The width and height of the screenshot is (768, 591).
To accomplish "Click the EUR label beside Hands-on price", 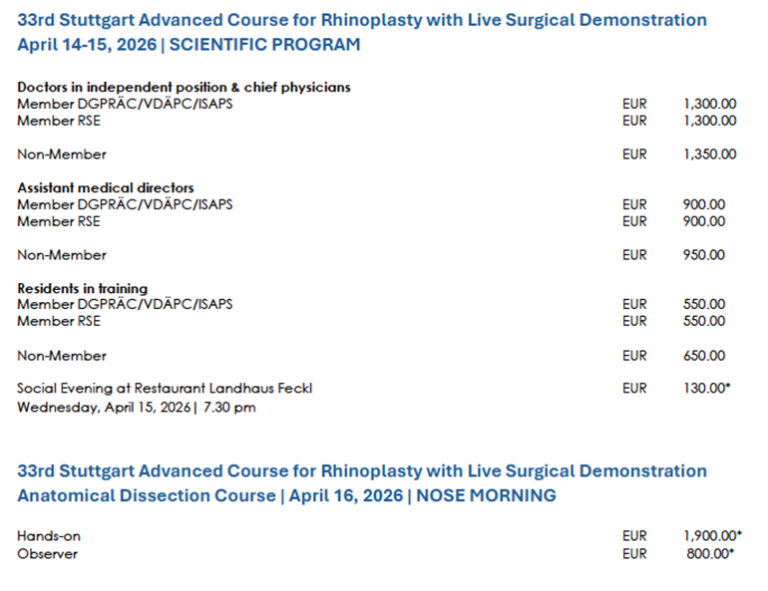I will (x=634, y=536).
